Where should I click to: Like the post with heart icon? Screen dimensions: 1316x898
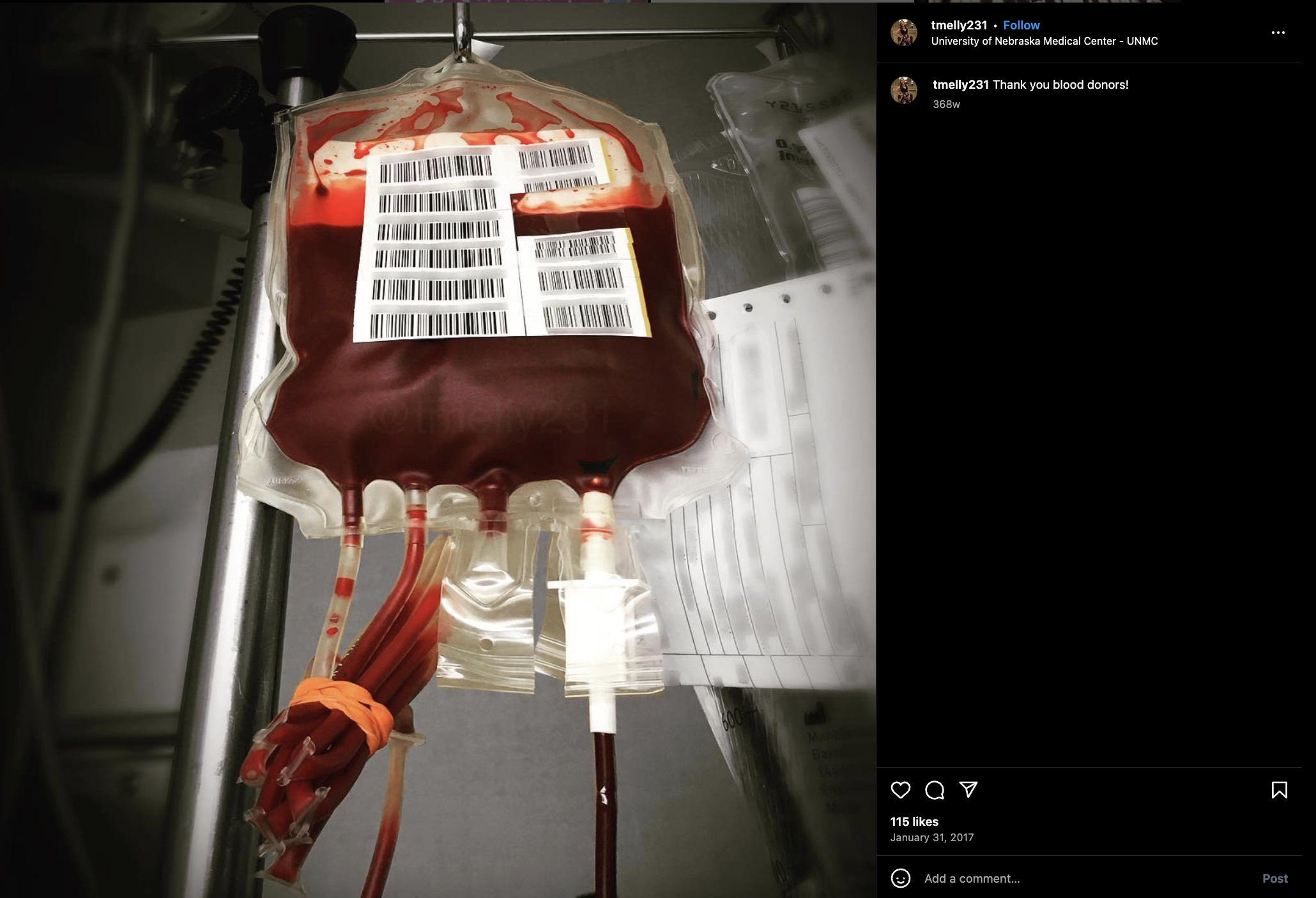coord(900,790)
